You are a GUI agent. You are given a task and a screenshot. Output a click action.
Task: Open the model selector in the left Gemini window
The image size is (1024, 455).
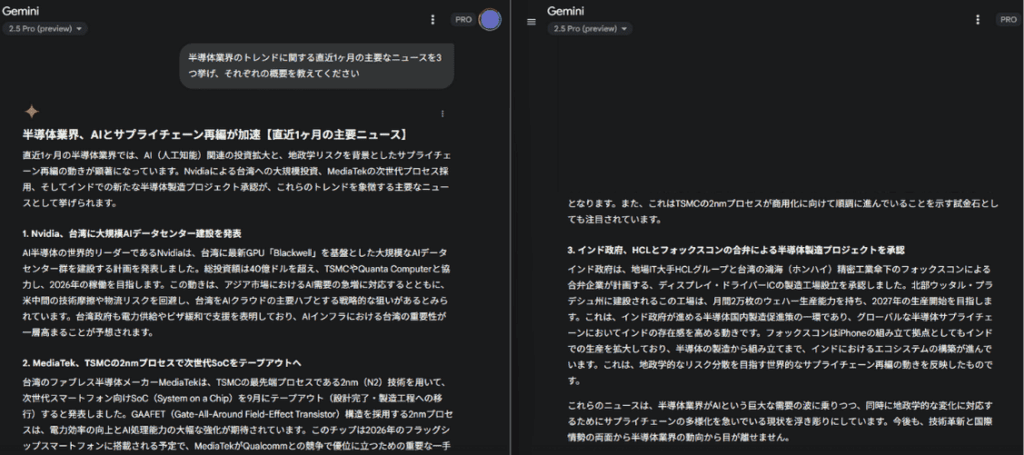[x=44, y=29]
